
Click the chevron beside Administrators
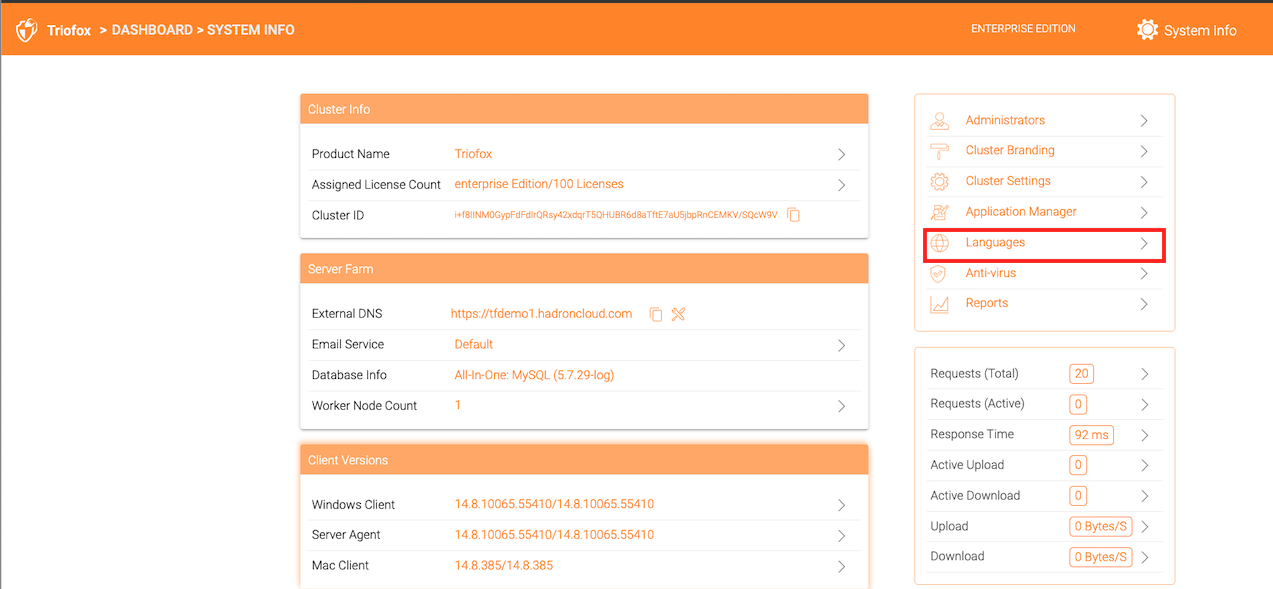coord(1144,121)
